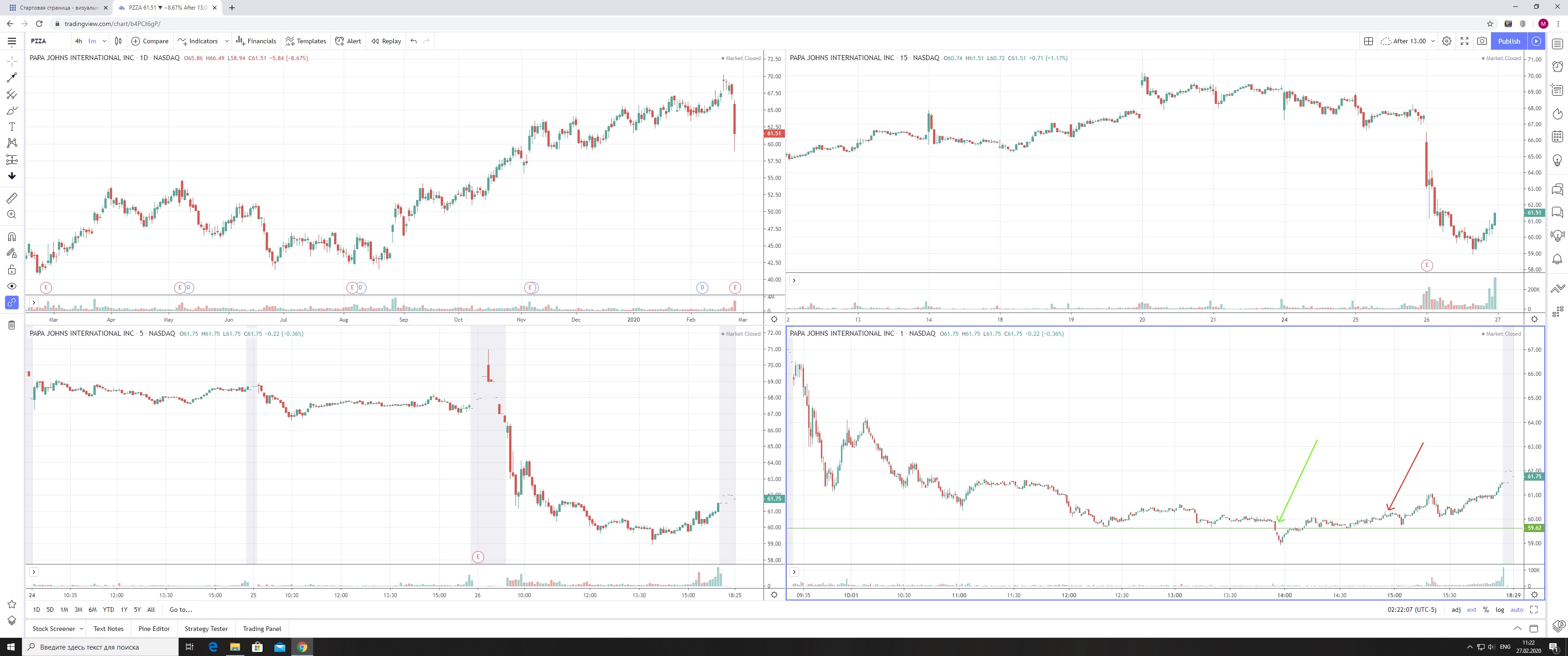Screen dimensions: 1568x656
Task: Click the trash remove drawings icon
Action: click(x=11, y=325)
